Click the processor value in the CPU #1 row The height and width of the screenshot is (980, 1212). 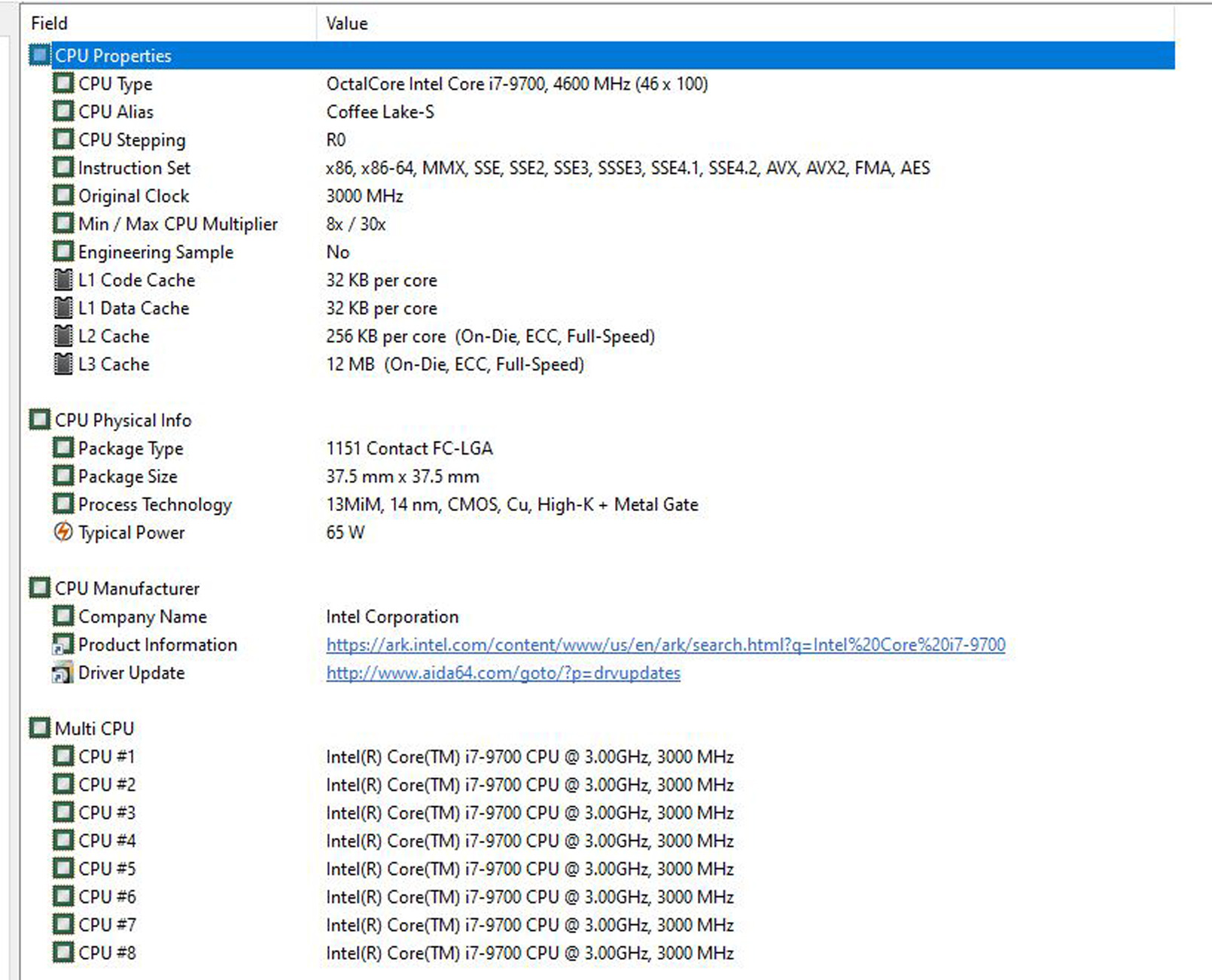tap(530, 756)
